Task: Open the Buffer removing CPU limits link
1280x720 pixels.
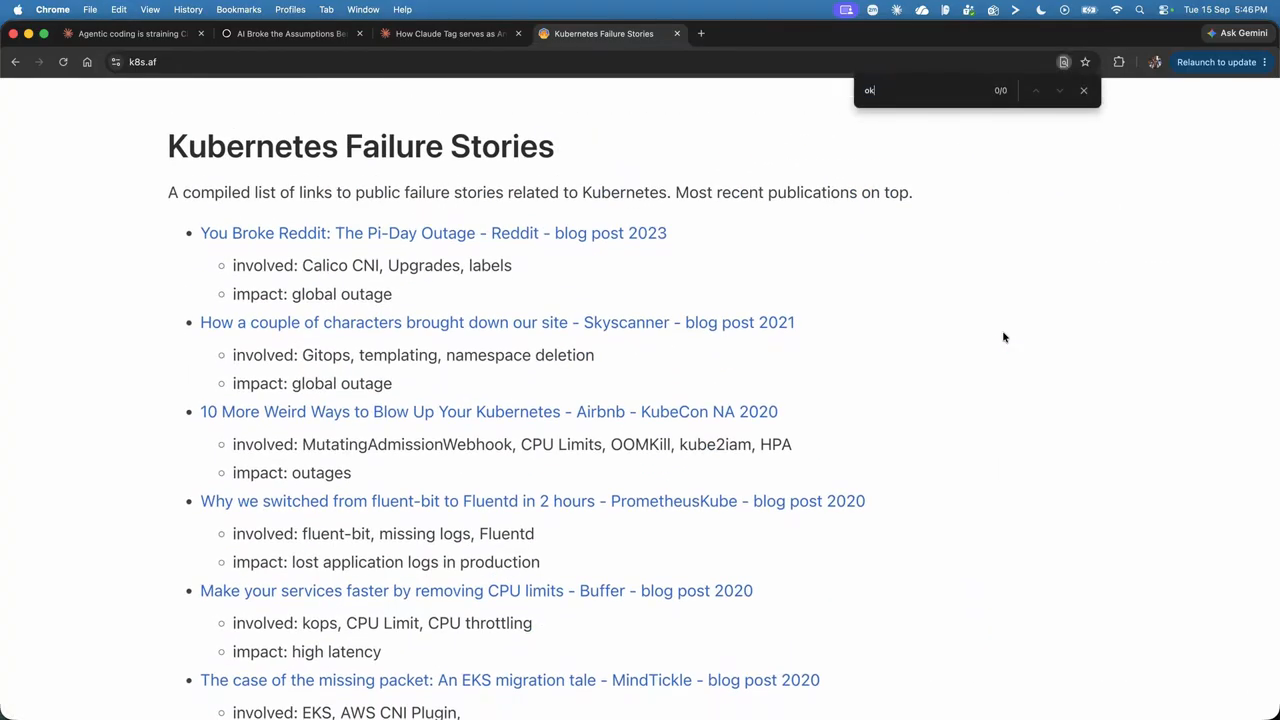Action: (476, 591)
